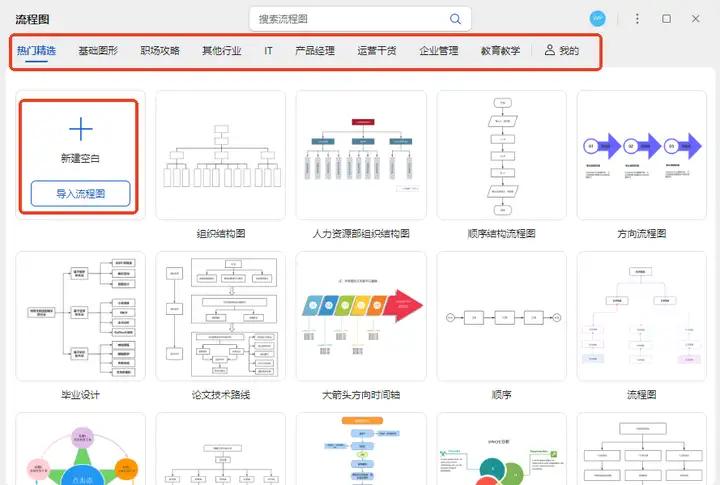The width and height of the screenshot is (720, 485).
Task: Maximize the flowchart window
Action: coord(667,19)
